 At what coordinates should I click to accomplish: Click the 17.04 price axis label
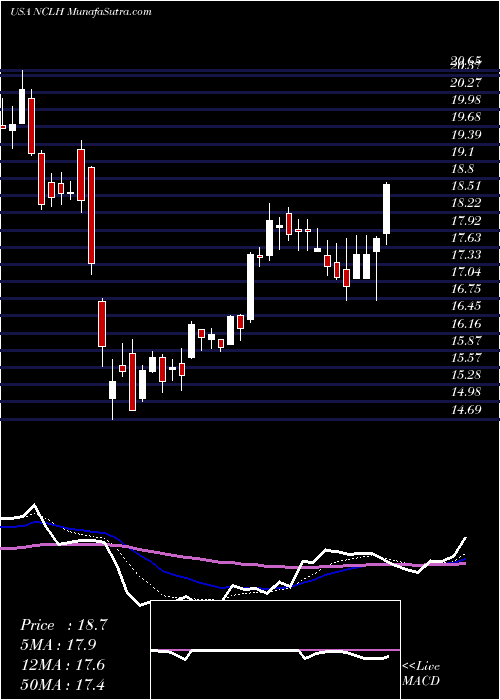coord(466,272)
